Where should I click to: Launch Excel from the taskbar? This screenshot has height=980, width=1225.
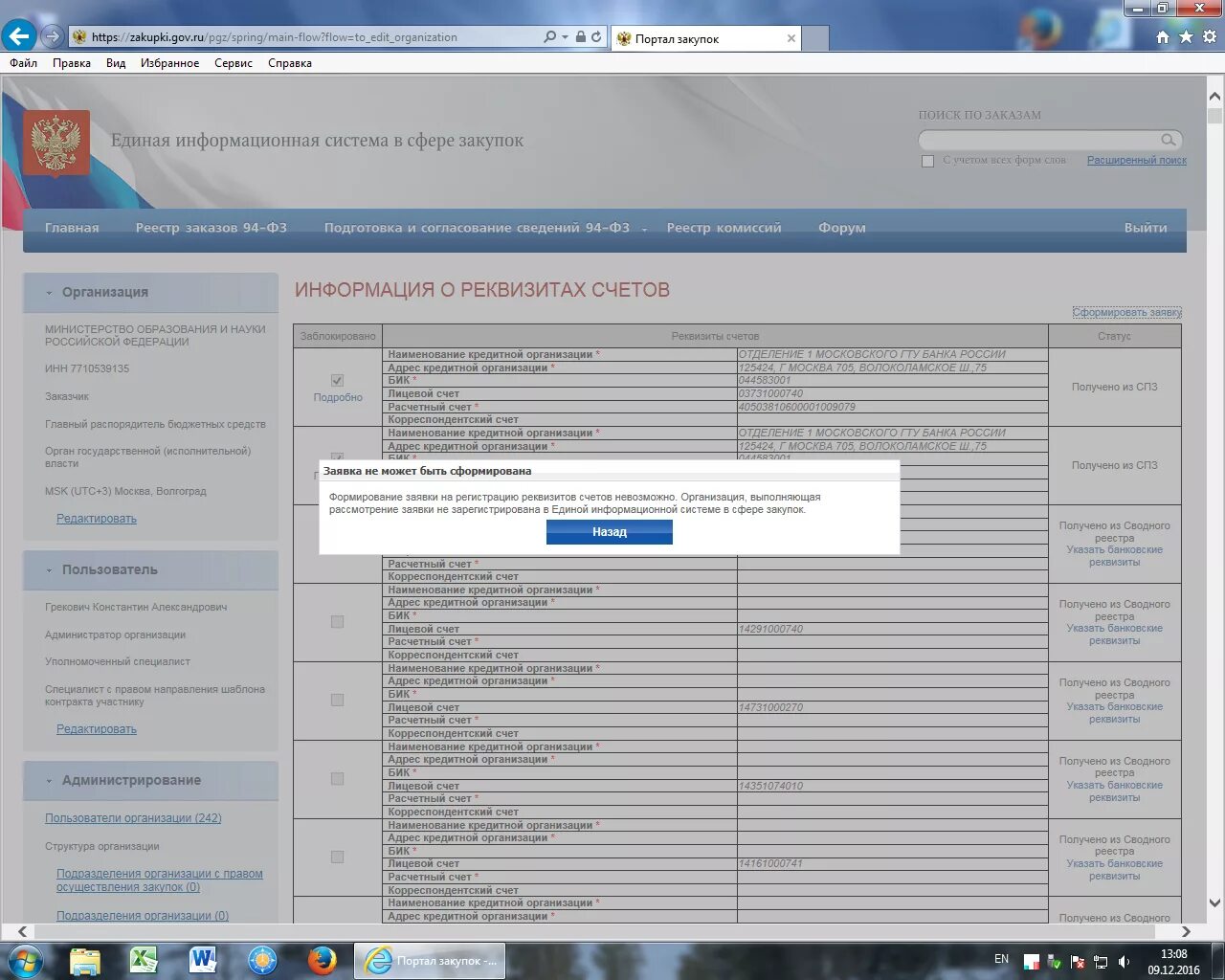coord(144,960)
